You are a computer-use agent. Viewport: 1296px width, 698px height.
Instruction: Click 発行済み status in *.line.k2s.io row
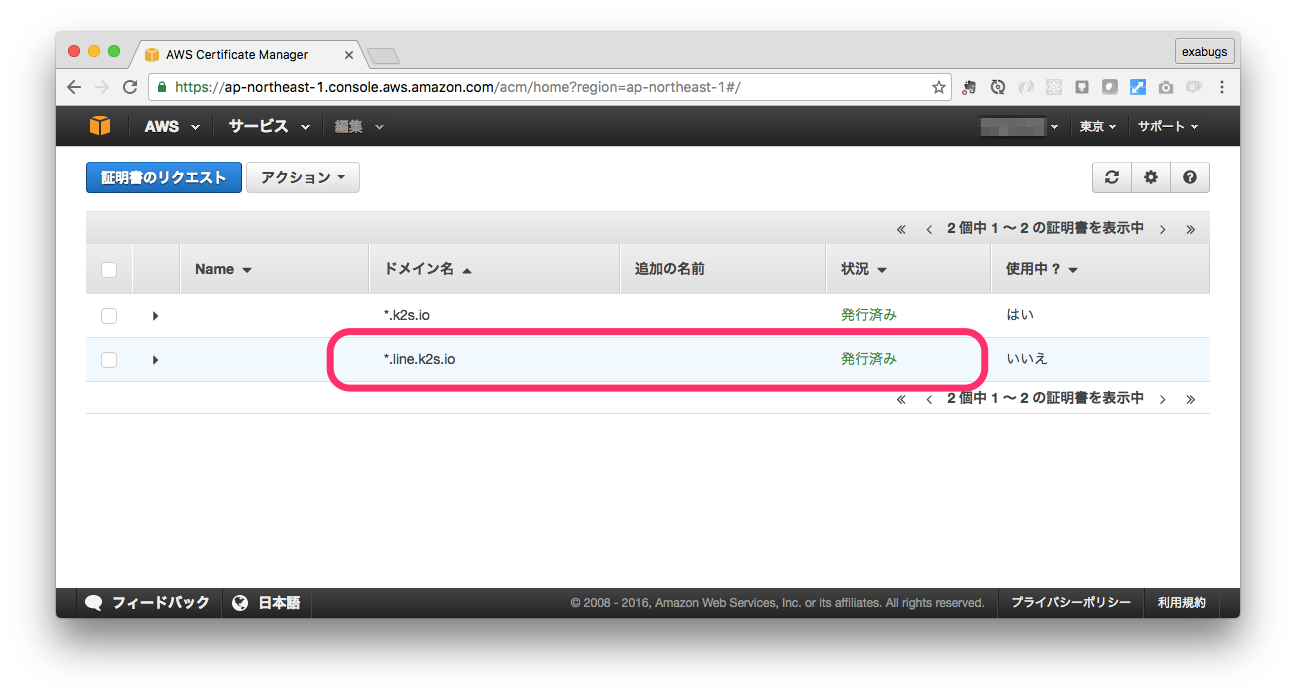pos(869,359)
